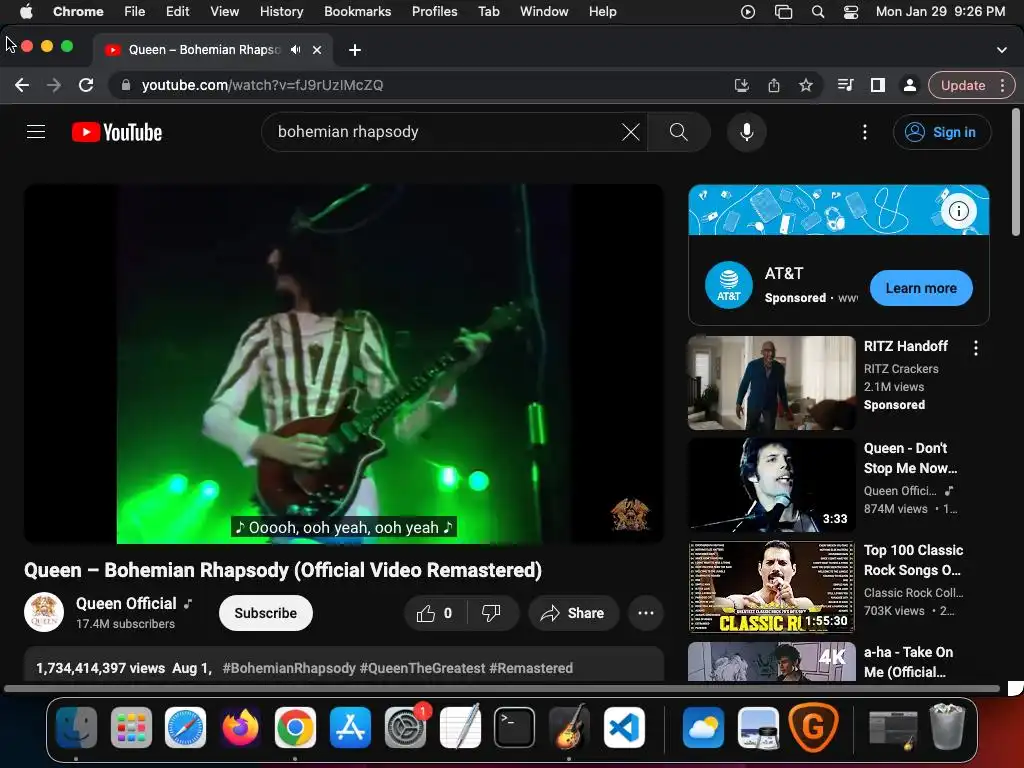This screenshot has height=768, width=1024.
Task: Like the video with thumbs up
Action: pyautogui.click(x=435, y=613)
